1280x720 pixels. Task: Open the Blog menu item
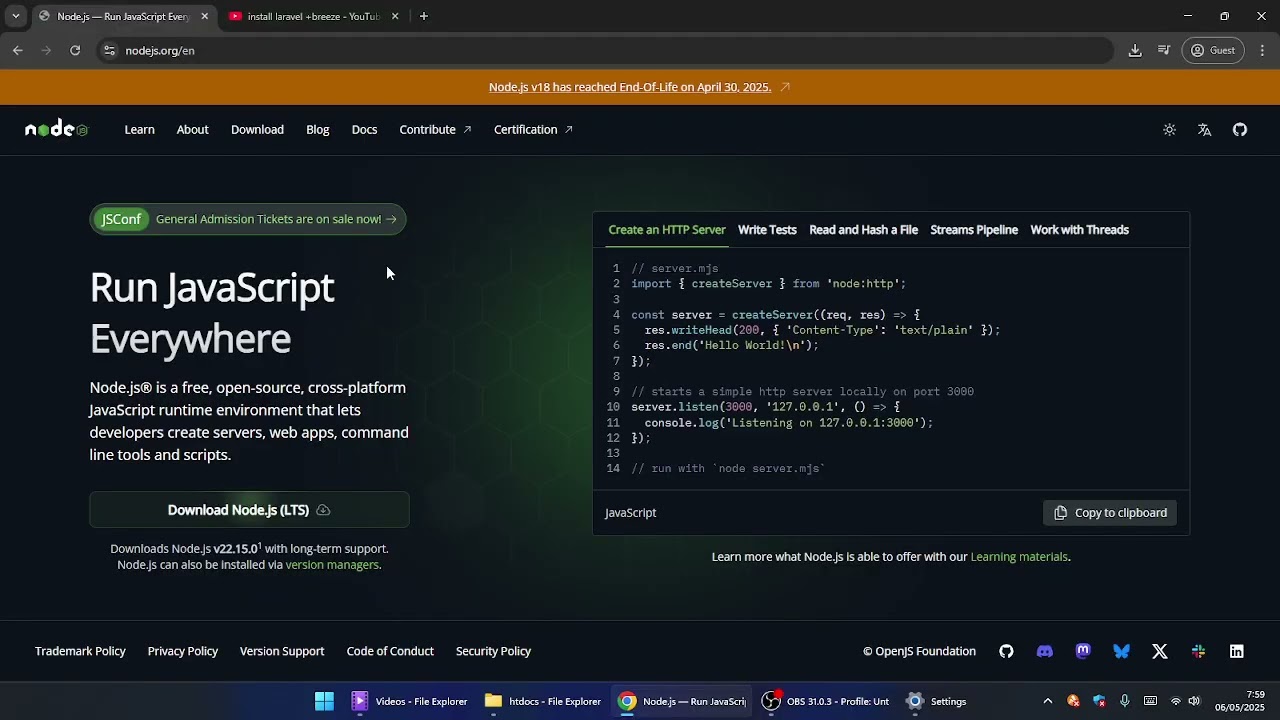[x=318, y=130]
